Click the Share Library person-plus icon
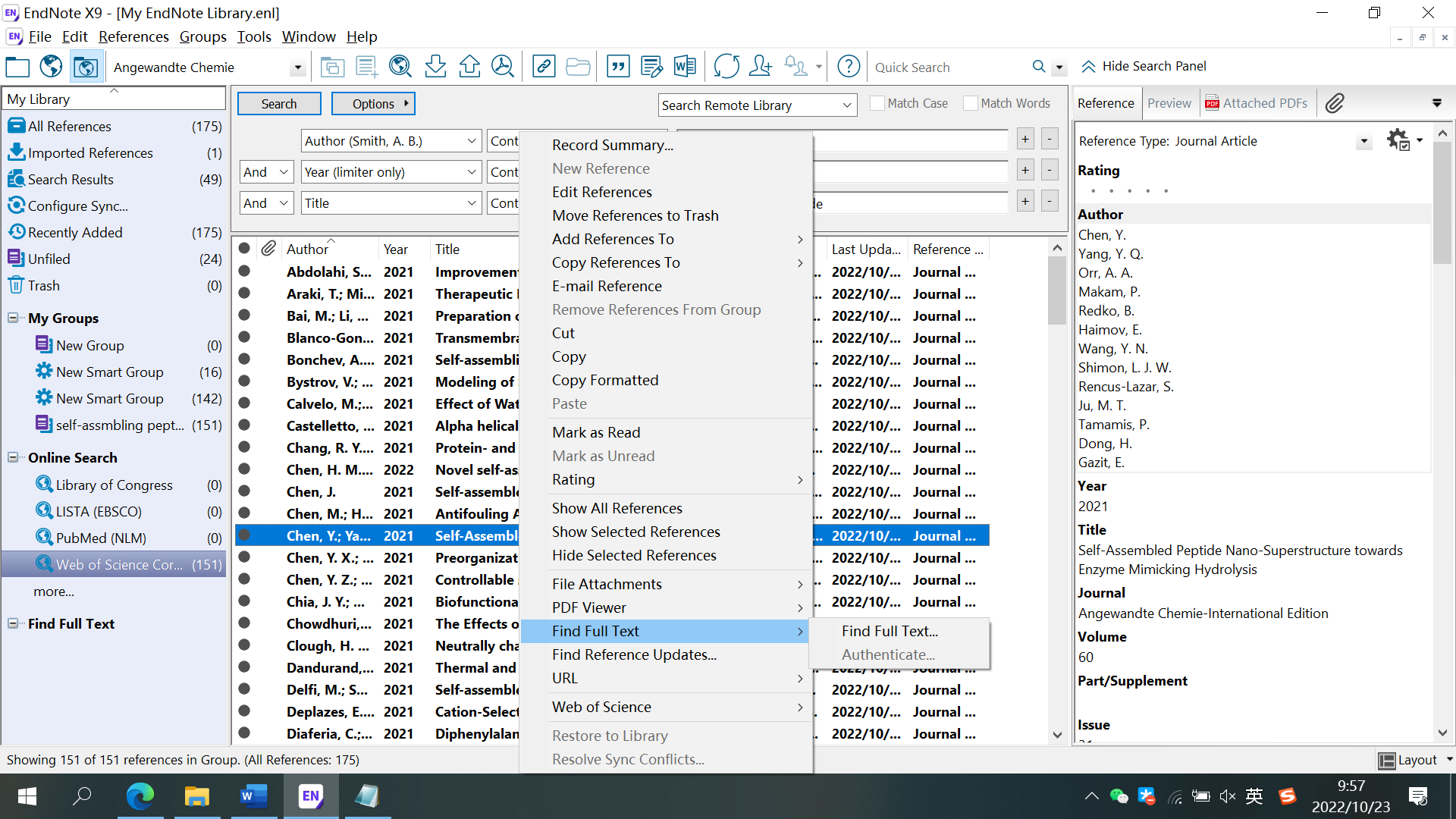Viewport: 1456px width, 819px height. pyautogui.click(x=760, y=67)
